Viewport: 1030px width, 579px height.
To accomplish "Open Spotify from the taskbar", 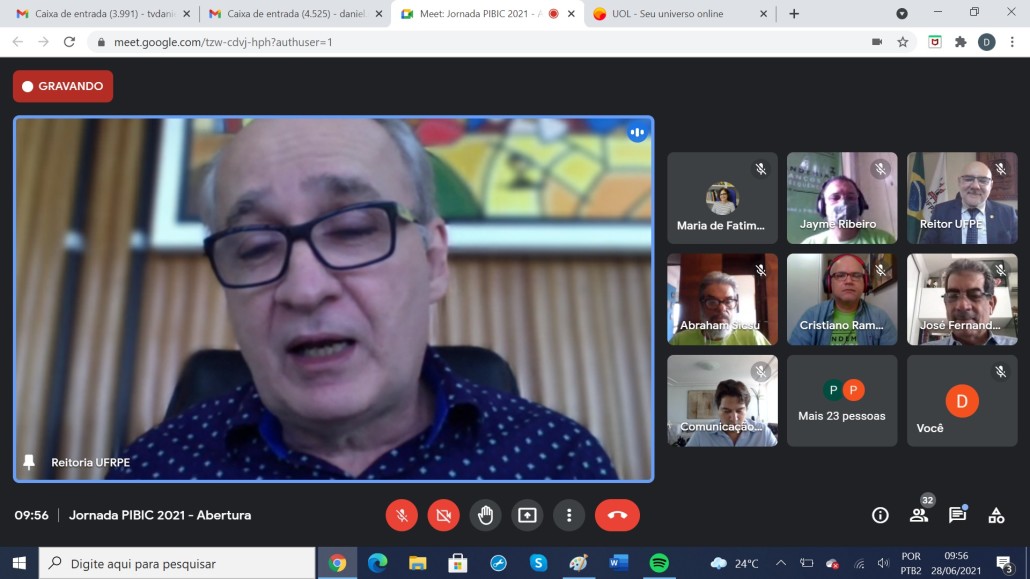I will [659, 563].
